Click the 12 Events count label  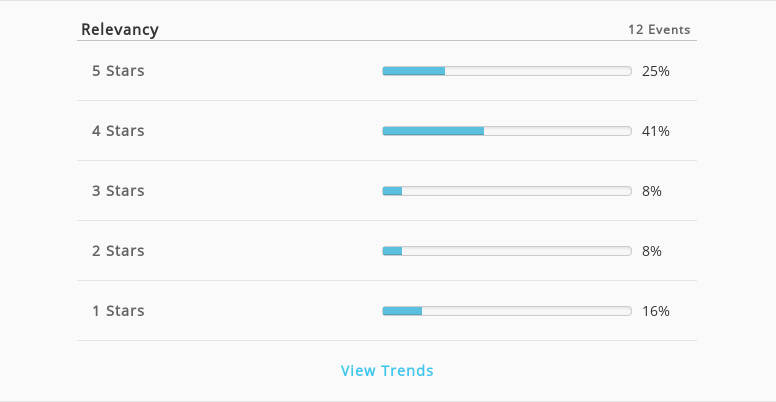tap(659, 30)
